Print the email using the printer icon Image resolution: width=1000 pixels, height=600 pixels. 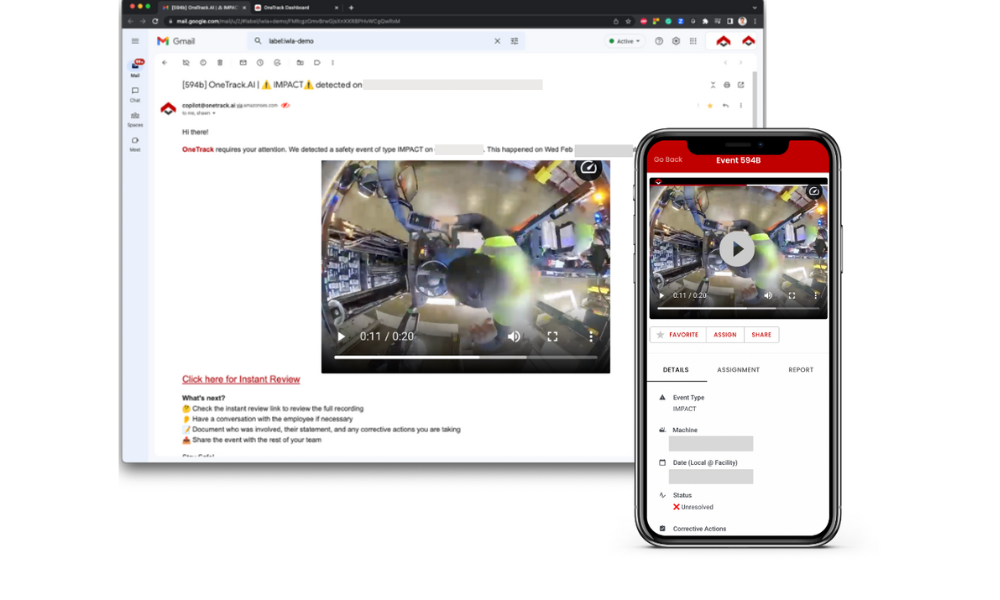pos(727,85)
